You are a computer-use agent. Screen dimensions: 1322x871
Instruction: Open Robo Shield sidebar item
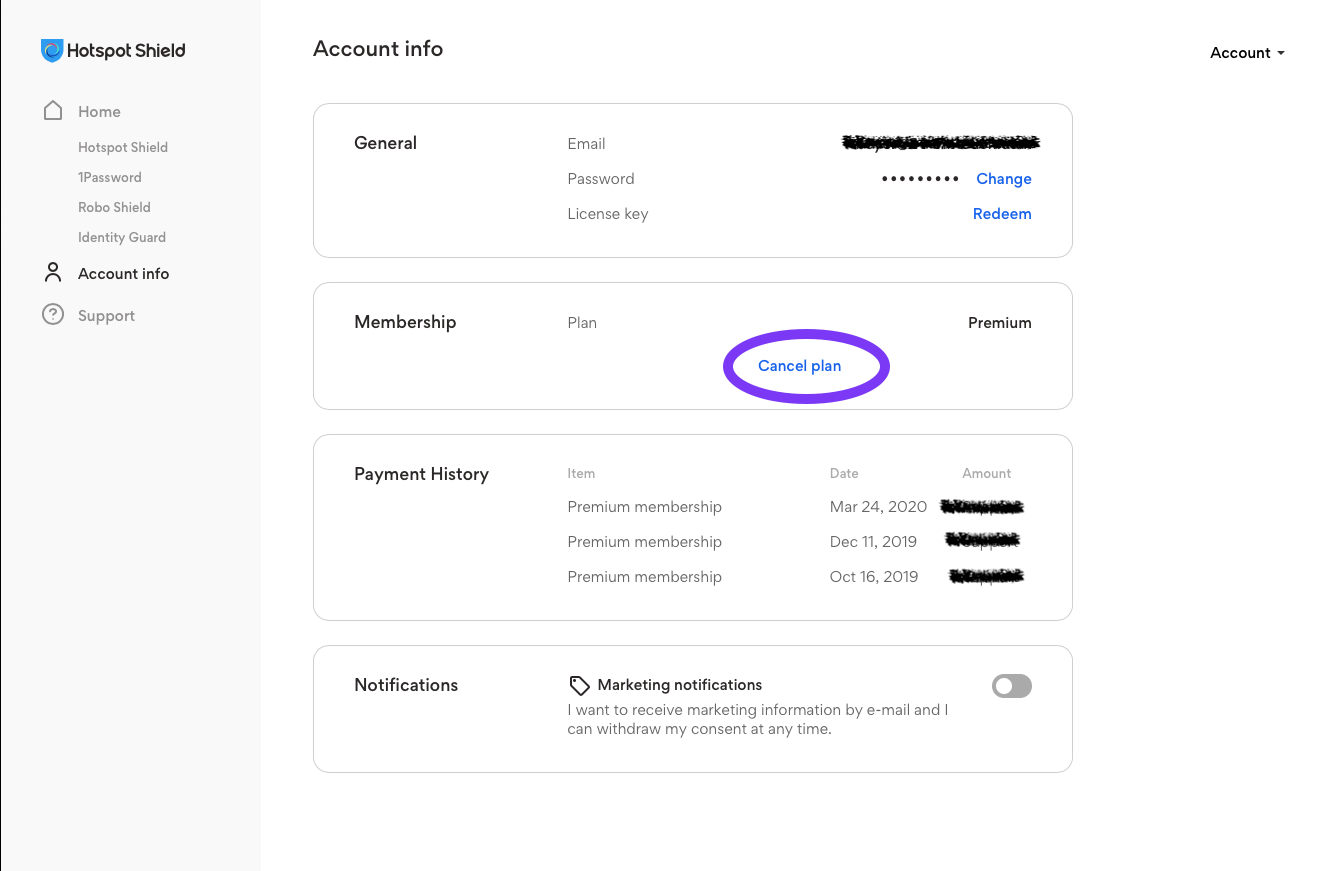(114, 207)
